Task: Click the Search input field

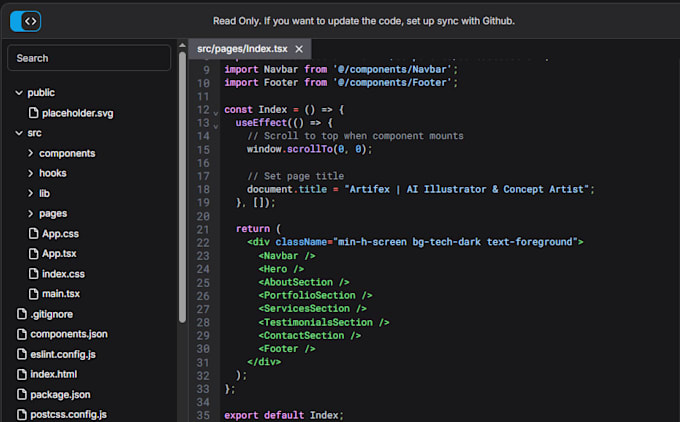Action: (89, 58)
